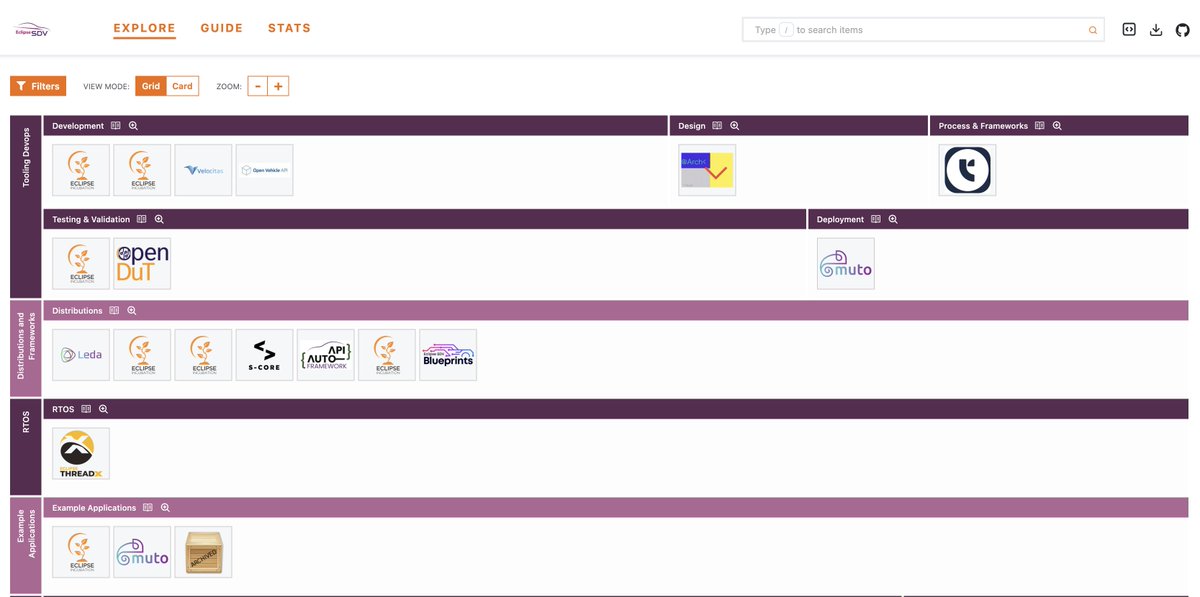Open the Archived box item
Screen dimensions: 1200x597
point(203,552)
